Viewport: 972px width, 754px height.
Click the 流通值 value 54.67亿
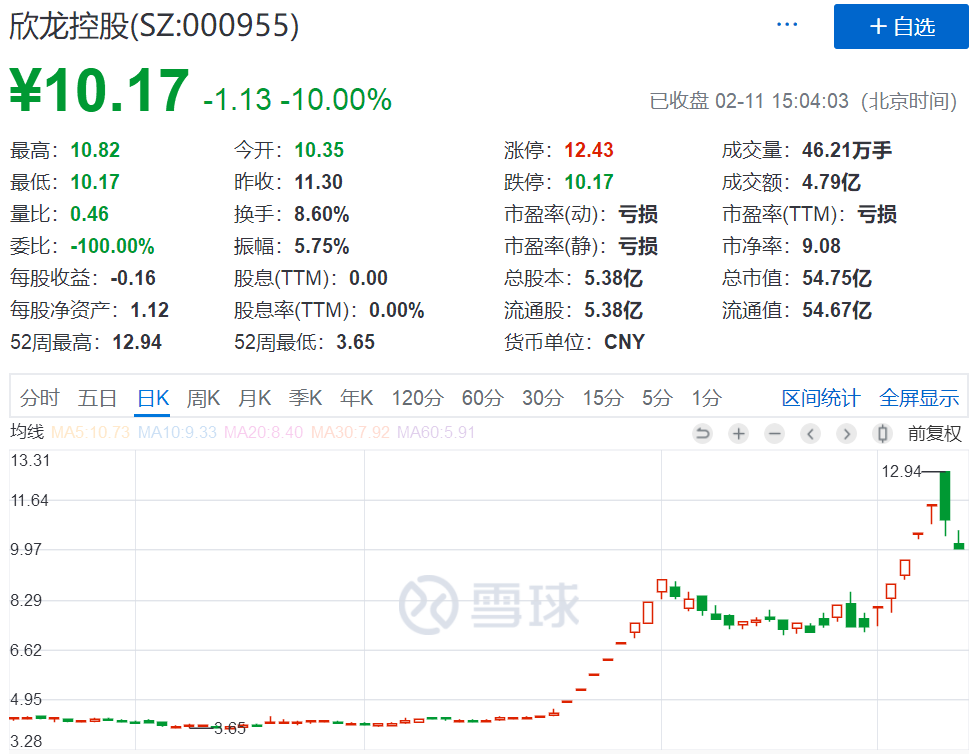coord(837,310)
